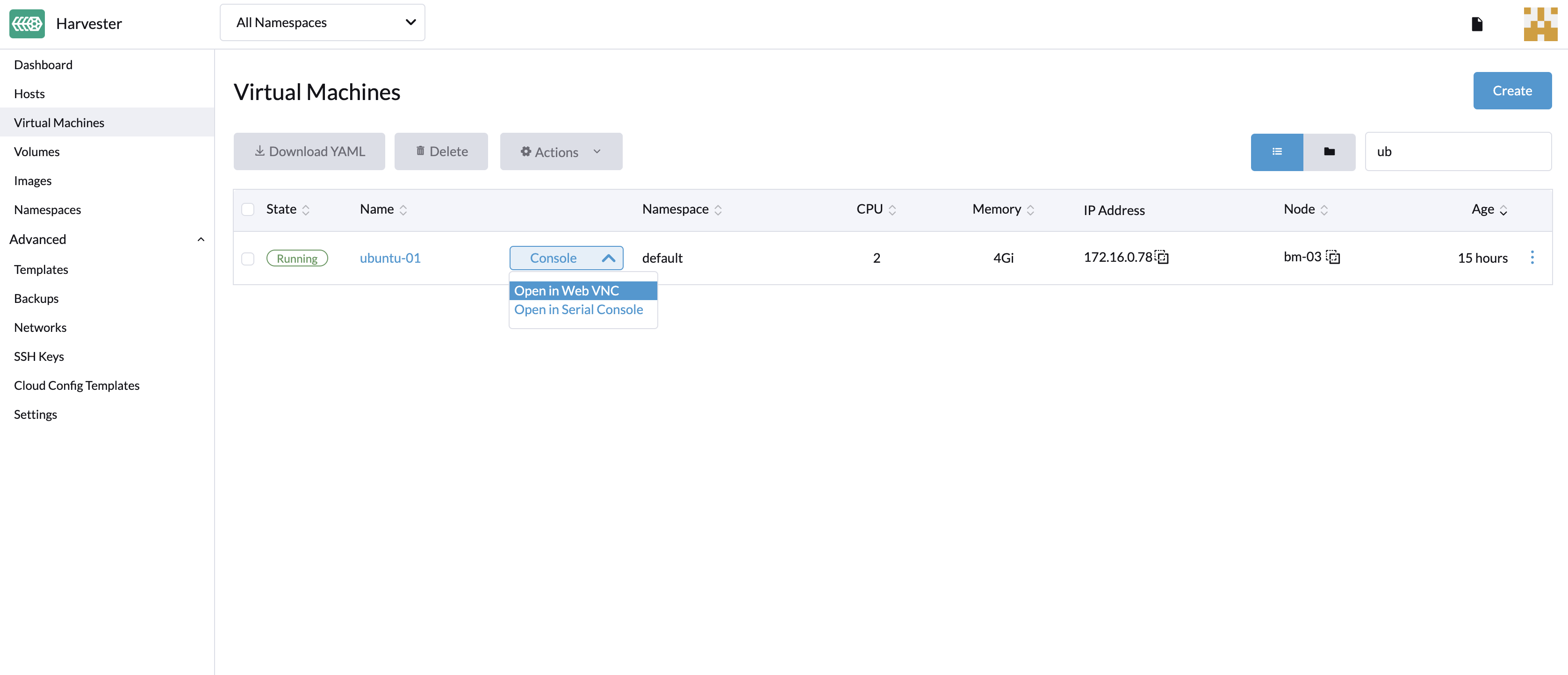Switch to folder group view icon
Image resolution: width=1568 pixels, height=675 pixels.
tap(1329, 151)
